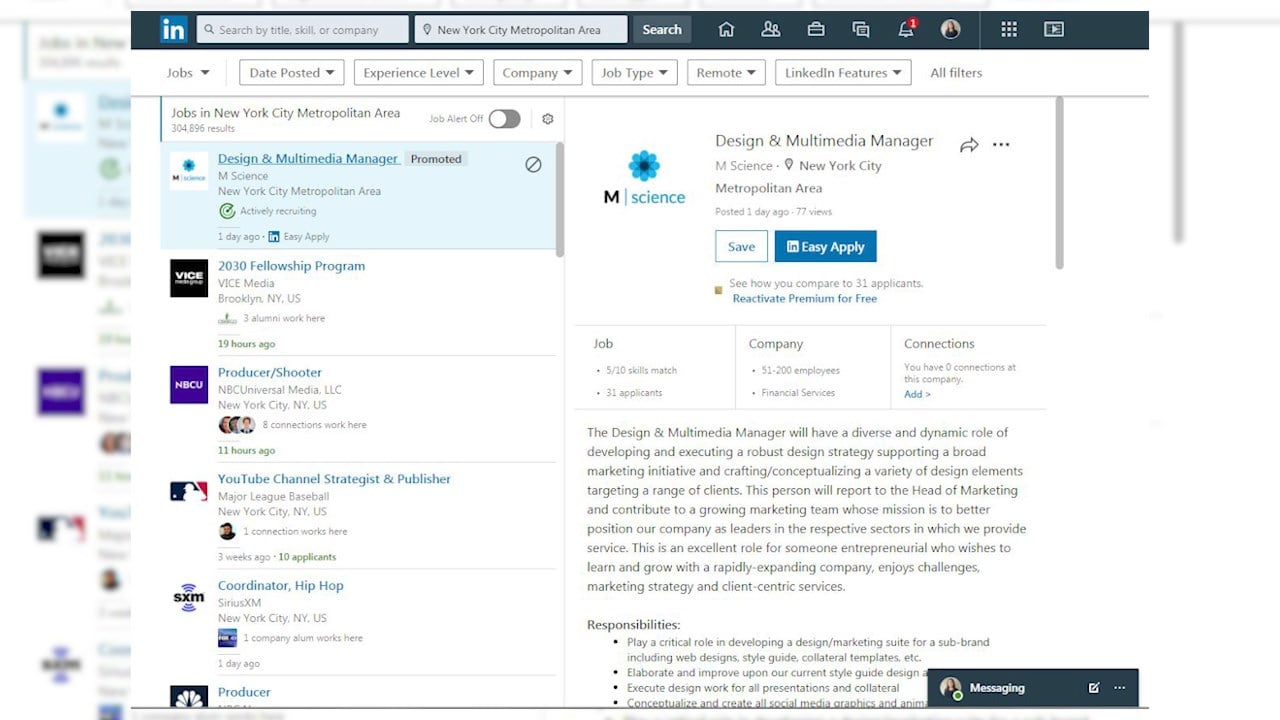Open the Home icon in navigation bar
1280x720 pixels.
click(726, 30)
